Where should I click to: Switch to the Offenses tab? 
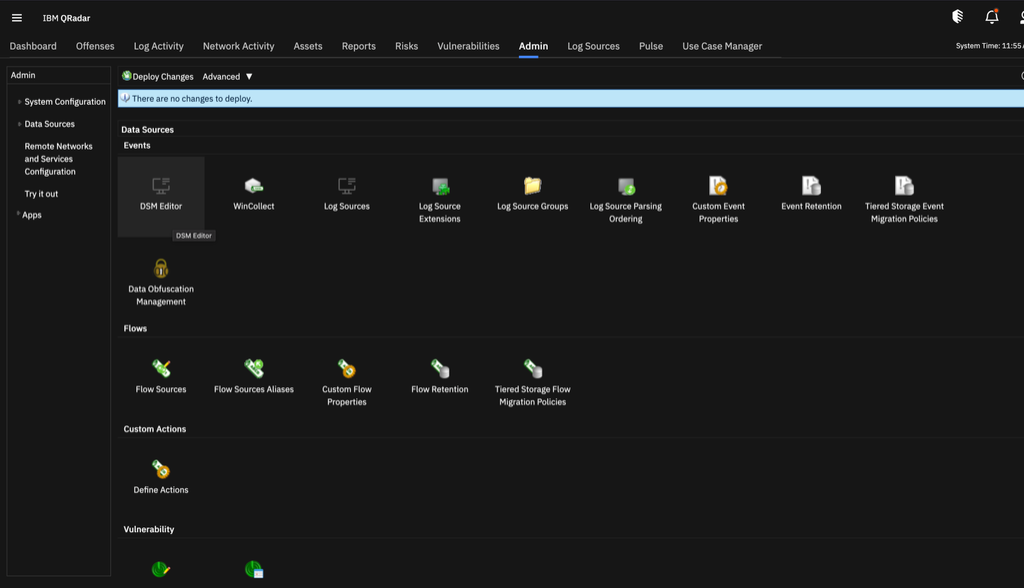pos(95,46)
